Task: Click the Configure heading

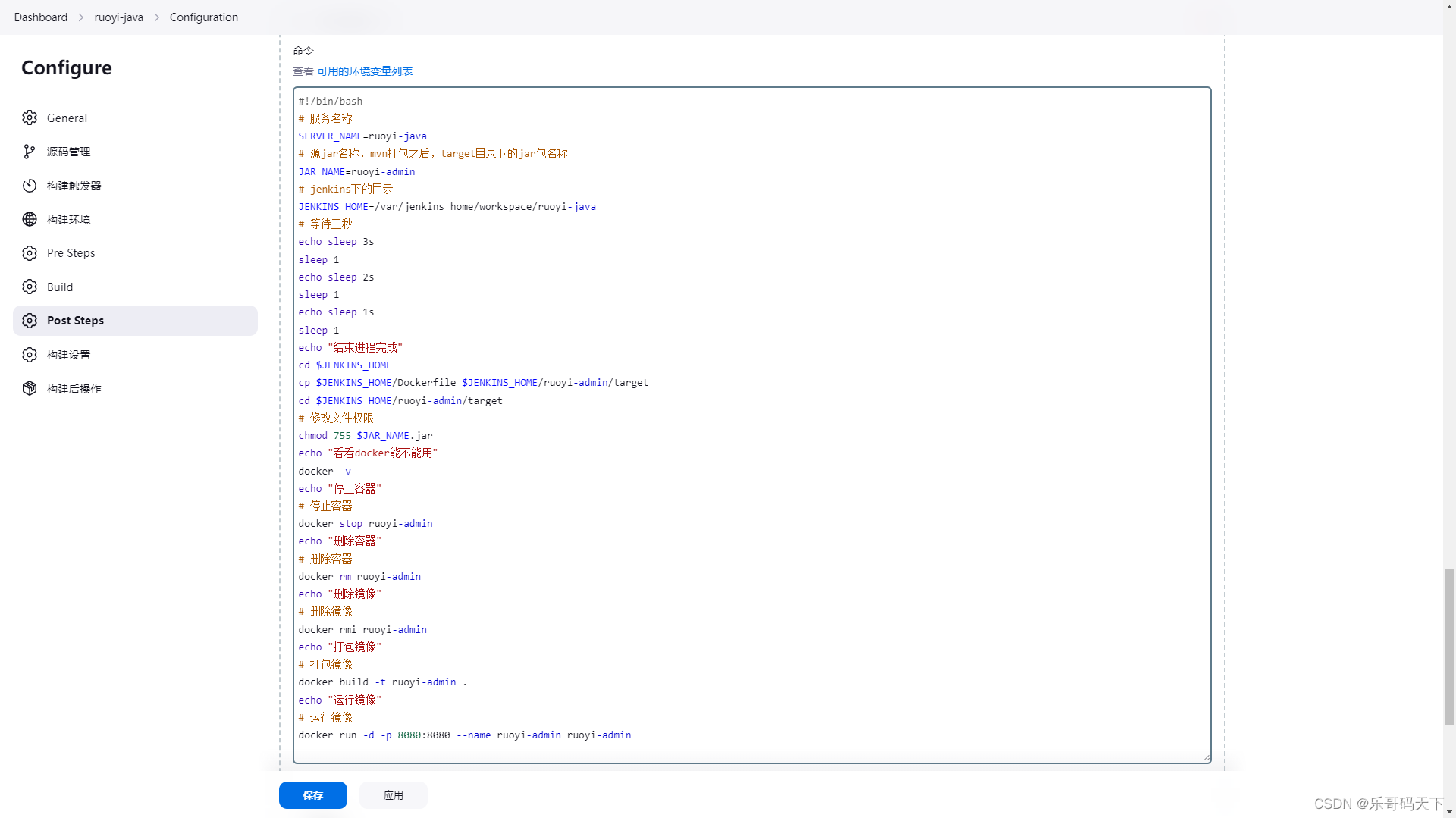Action: (67, 68)
